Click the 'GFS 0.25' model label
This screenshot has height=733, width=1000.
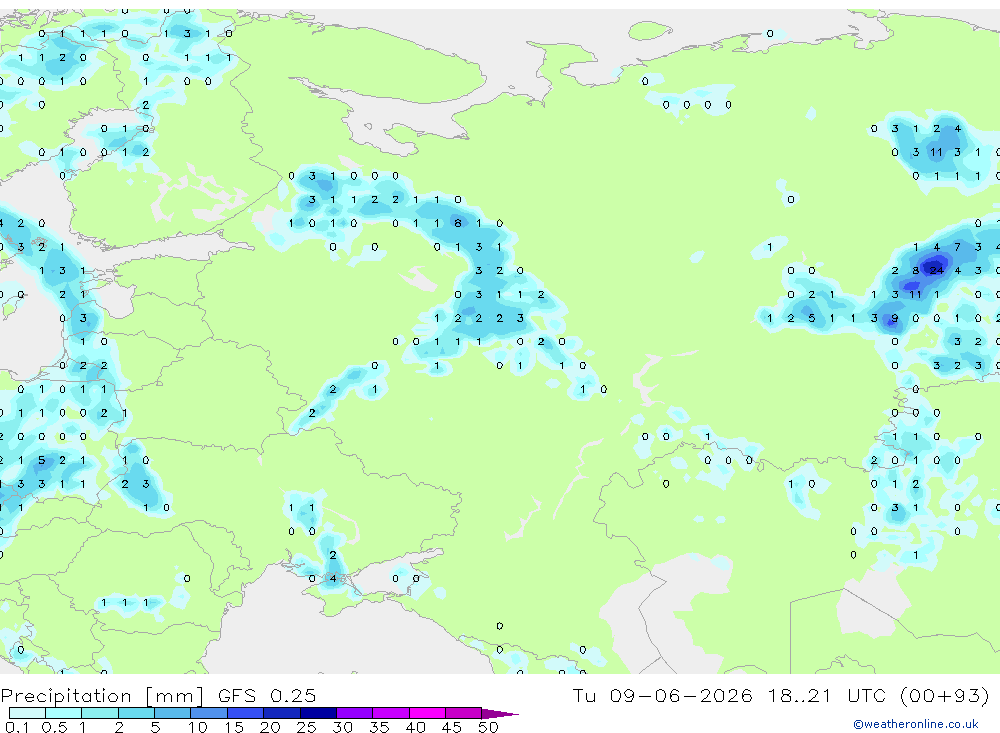tap(267, 695)
